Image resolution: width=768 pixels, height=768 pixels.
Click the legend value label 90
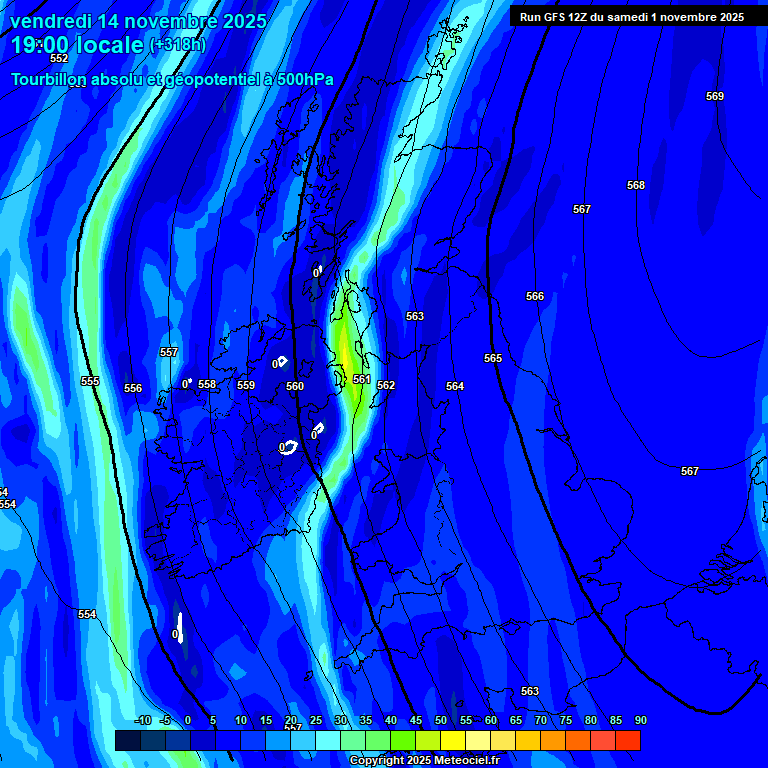(640, 721)
